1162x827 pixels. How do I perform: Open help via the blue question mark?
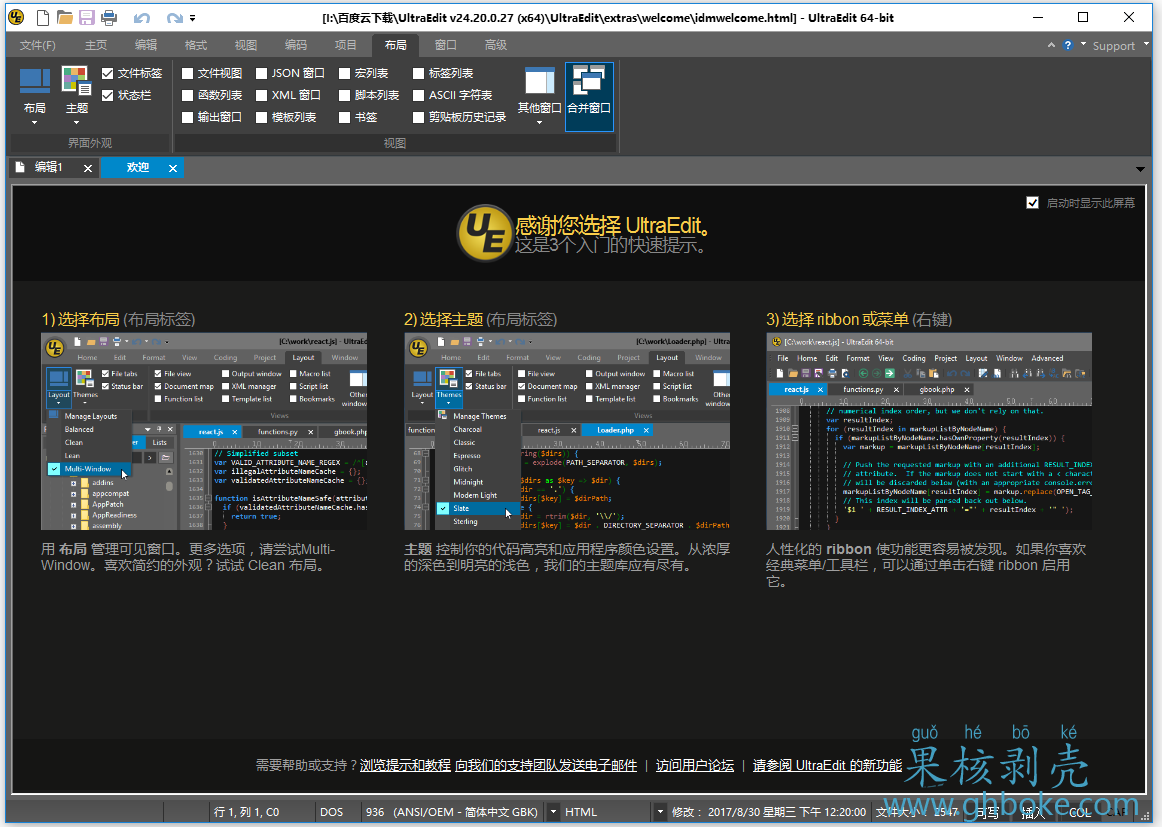[x=1068, y=45]
